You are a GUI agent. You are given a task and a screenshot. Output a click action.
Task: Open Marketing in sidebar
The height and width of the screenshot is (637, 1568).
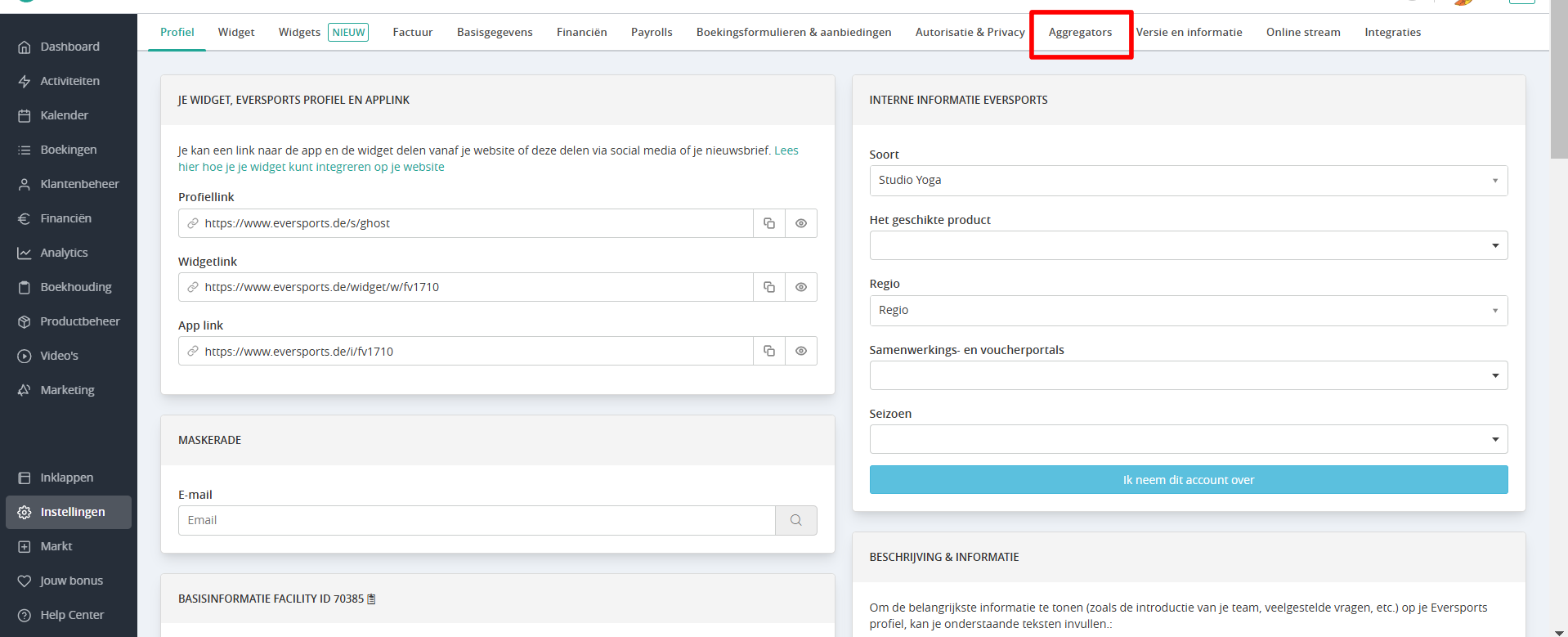tap(69, 390)
